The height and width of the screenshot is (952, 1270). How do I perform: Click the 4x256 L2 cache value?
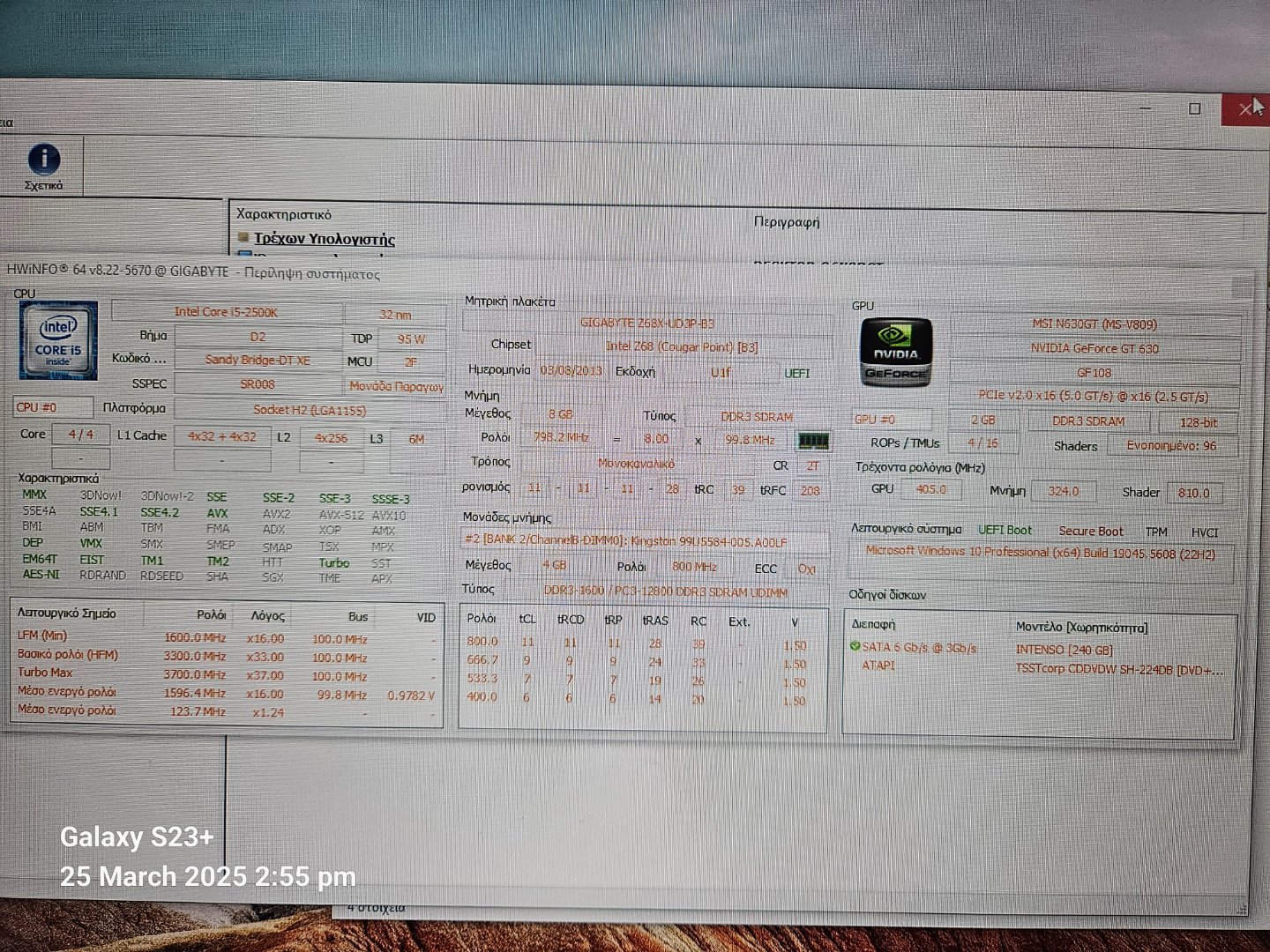click(332, 438)
